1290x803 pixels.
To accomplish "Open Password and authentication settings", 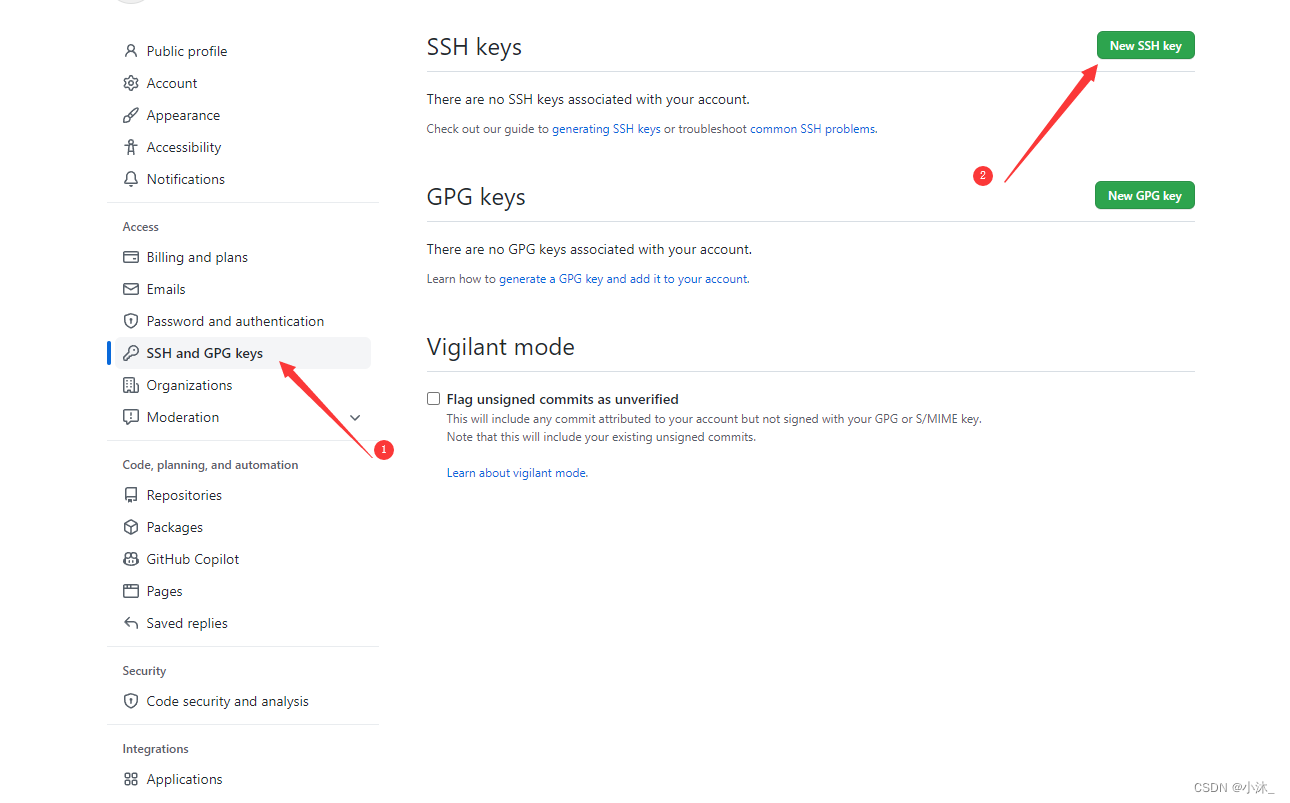I will point(235,321).
